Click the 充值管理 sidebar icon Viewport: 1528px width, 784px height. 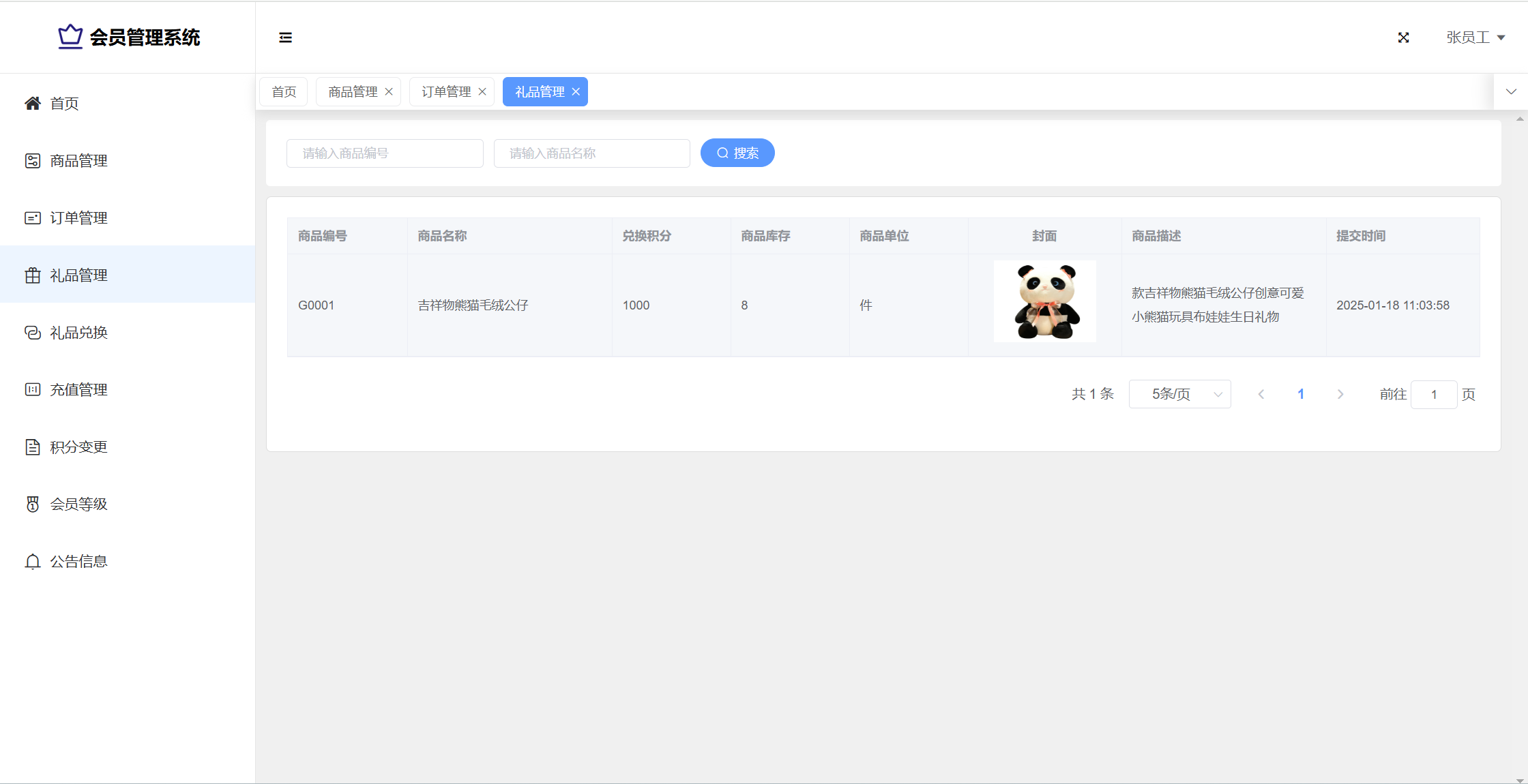(33, 390)
